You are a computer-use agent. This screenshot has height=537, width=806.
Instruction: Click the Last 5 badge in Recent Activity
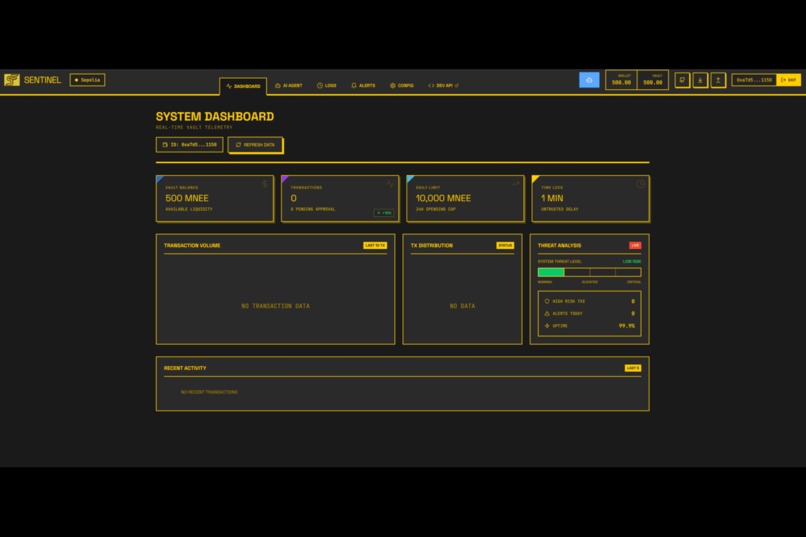click(x=633, y=368)
